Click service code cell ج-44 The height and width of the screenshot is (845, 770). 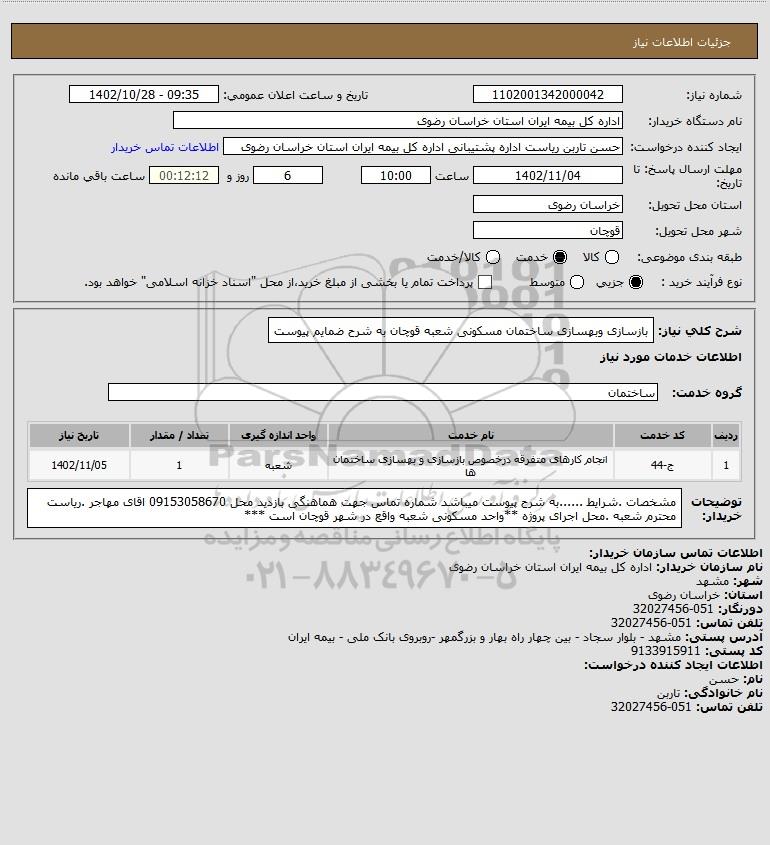(662, 465)
